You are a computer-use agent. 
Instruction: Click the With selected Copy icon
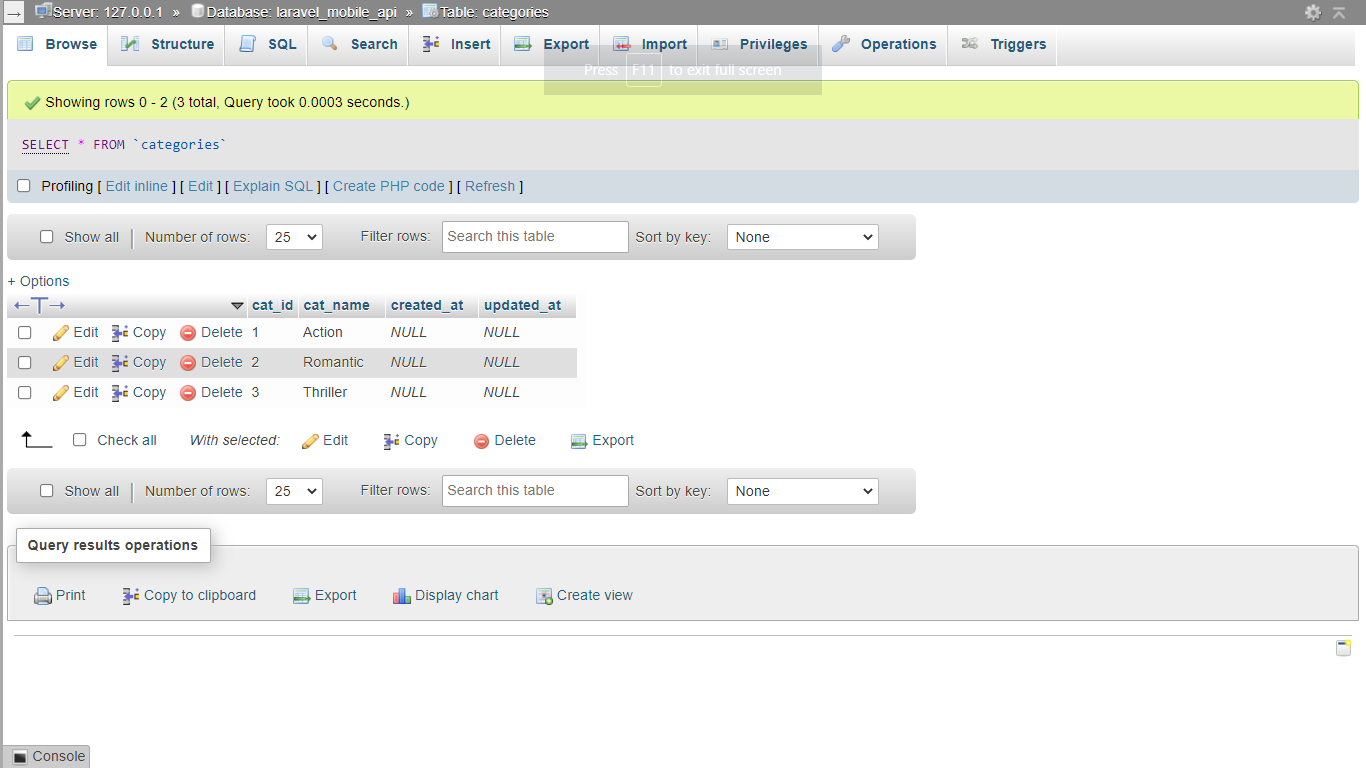click(392, 441)
